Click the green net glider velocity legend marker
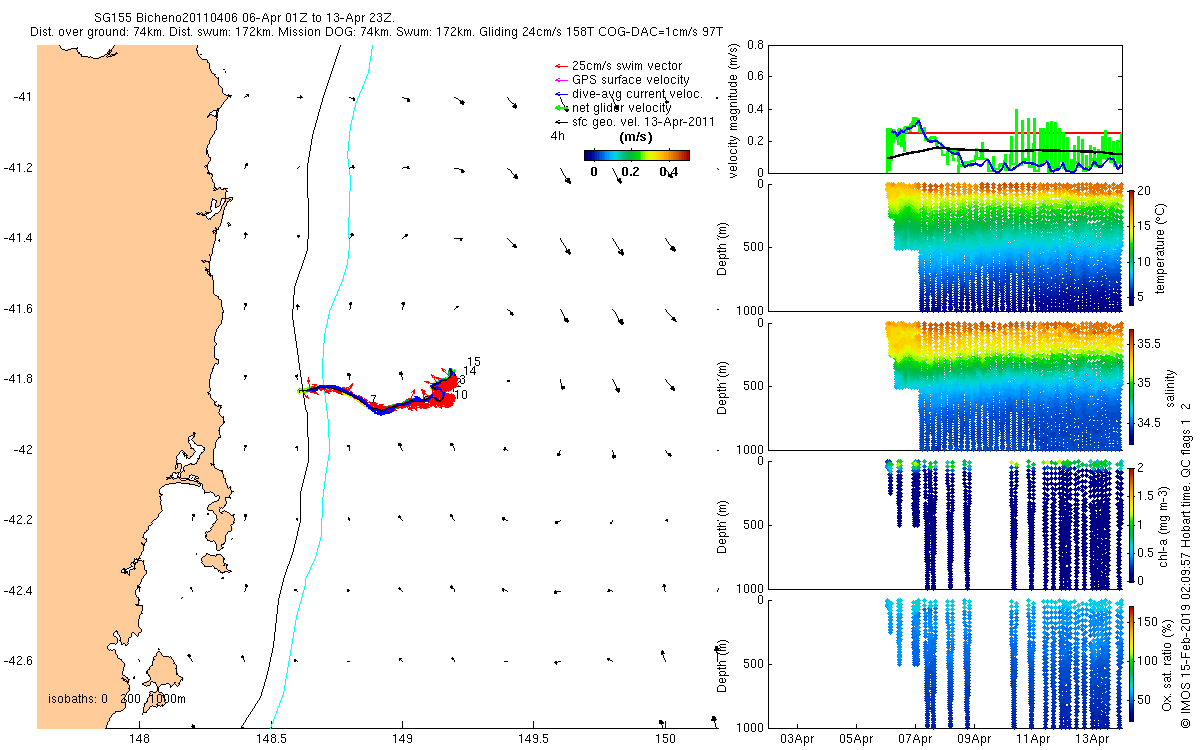The width and height of the screenshot is (1200, 750). (560, 108)
